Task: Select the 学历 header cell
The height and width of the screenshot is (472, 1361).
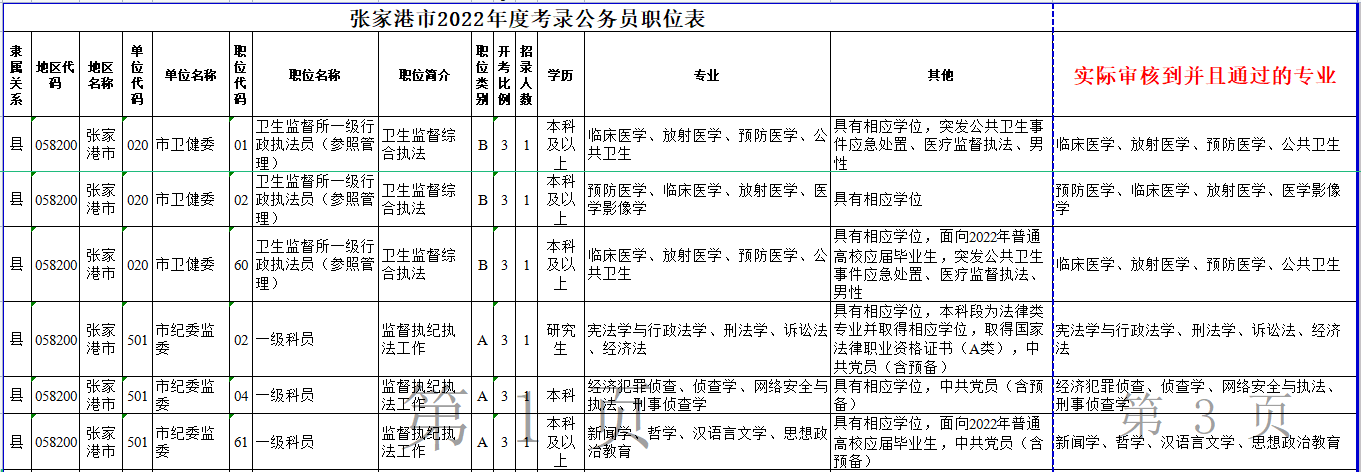Action: pyautogui.click(x=561, y=76)
